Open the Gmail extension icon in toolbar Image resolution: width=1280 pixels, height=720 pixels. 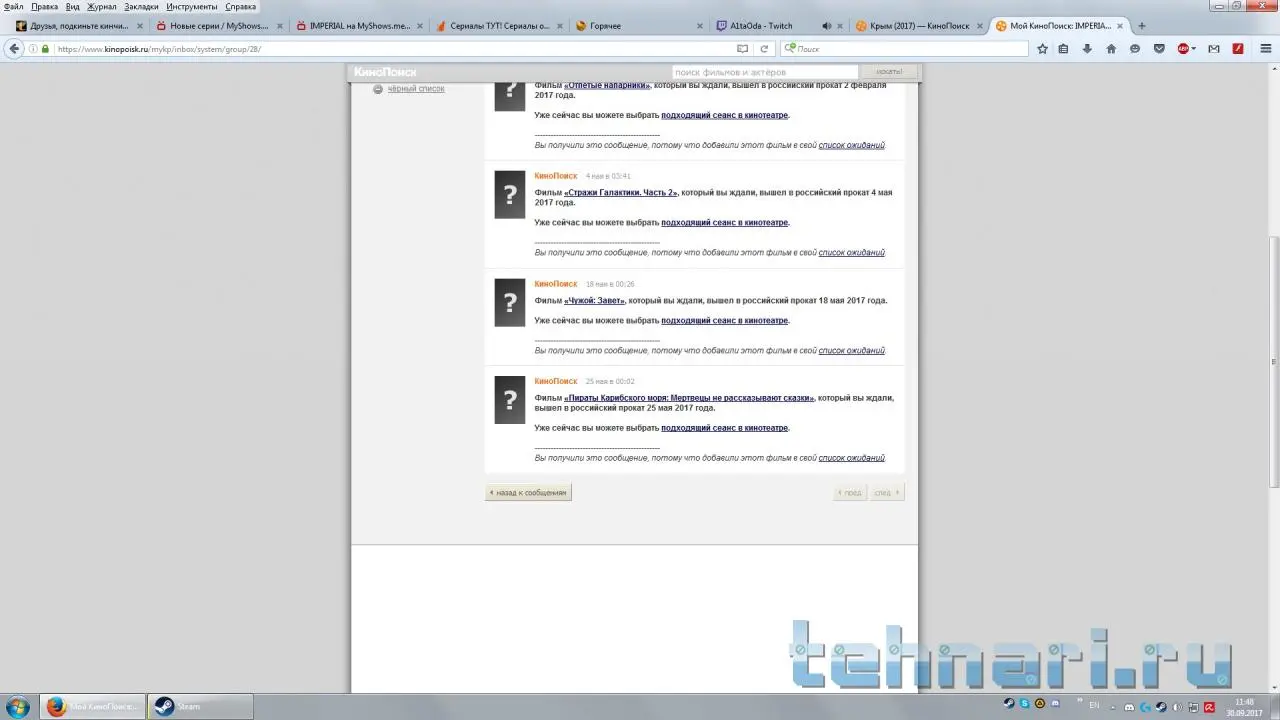1214,48
